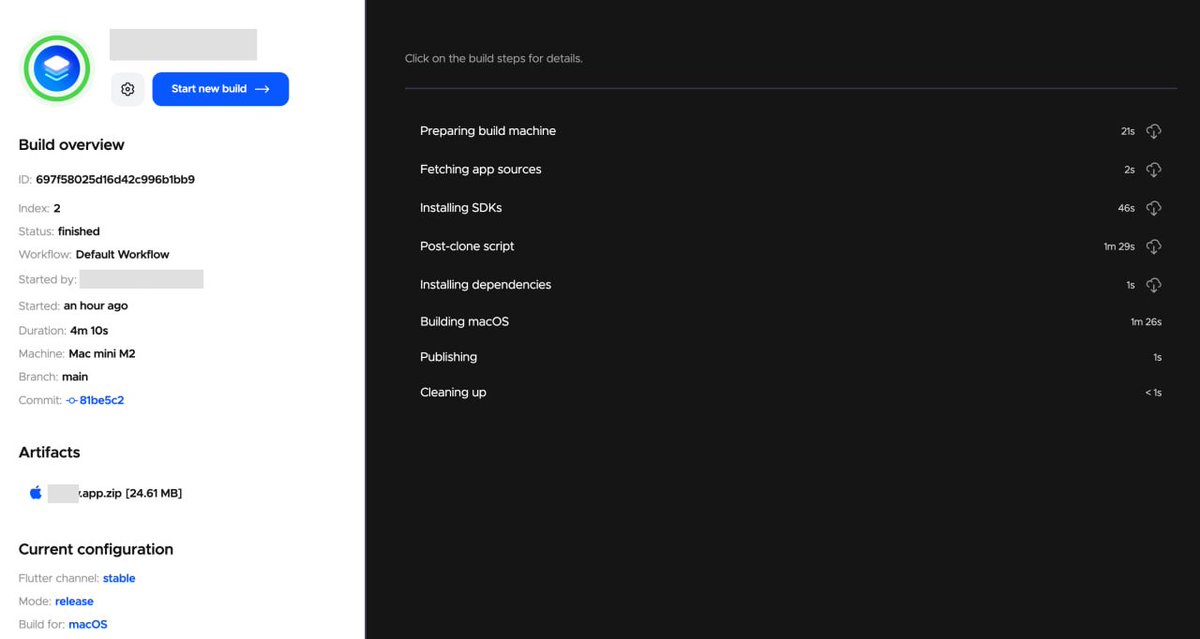This screenshot has height=639, width=1200.
Task: Click the 46s Installing SDKs duration
Action: tap(1126, 208)
